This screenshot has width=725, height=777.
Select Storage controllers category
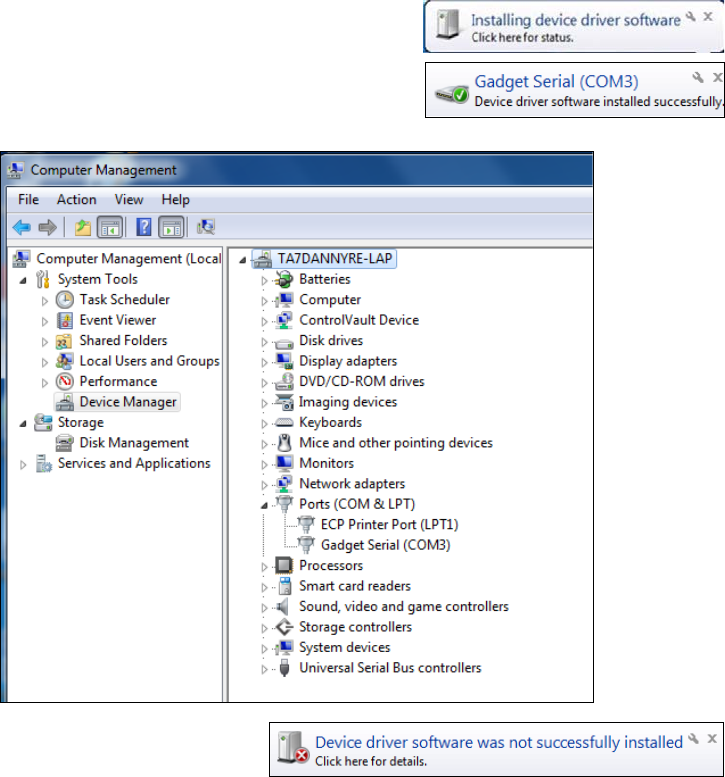click(x=355, y=627)
